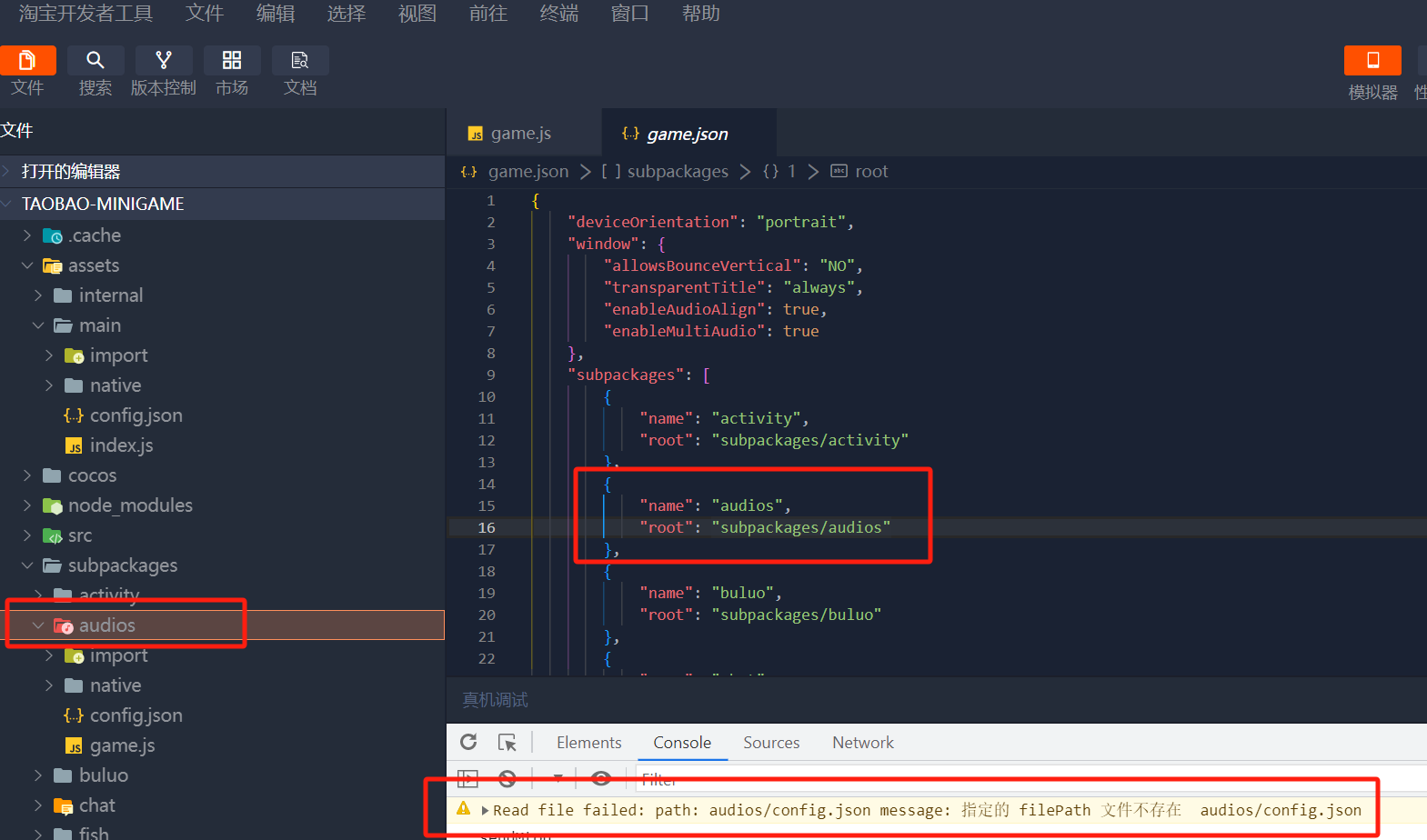Click the "deviceOrientation" key in editor

coord(653,222)
